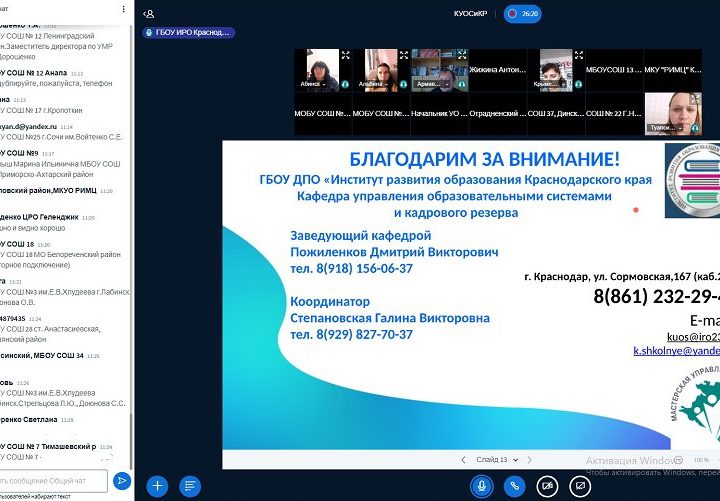Viewport: 720px width, 501px height.
Task: Toggle webcam sharing button
Action: pyautogui.click(x=546, y=486)
